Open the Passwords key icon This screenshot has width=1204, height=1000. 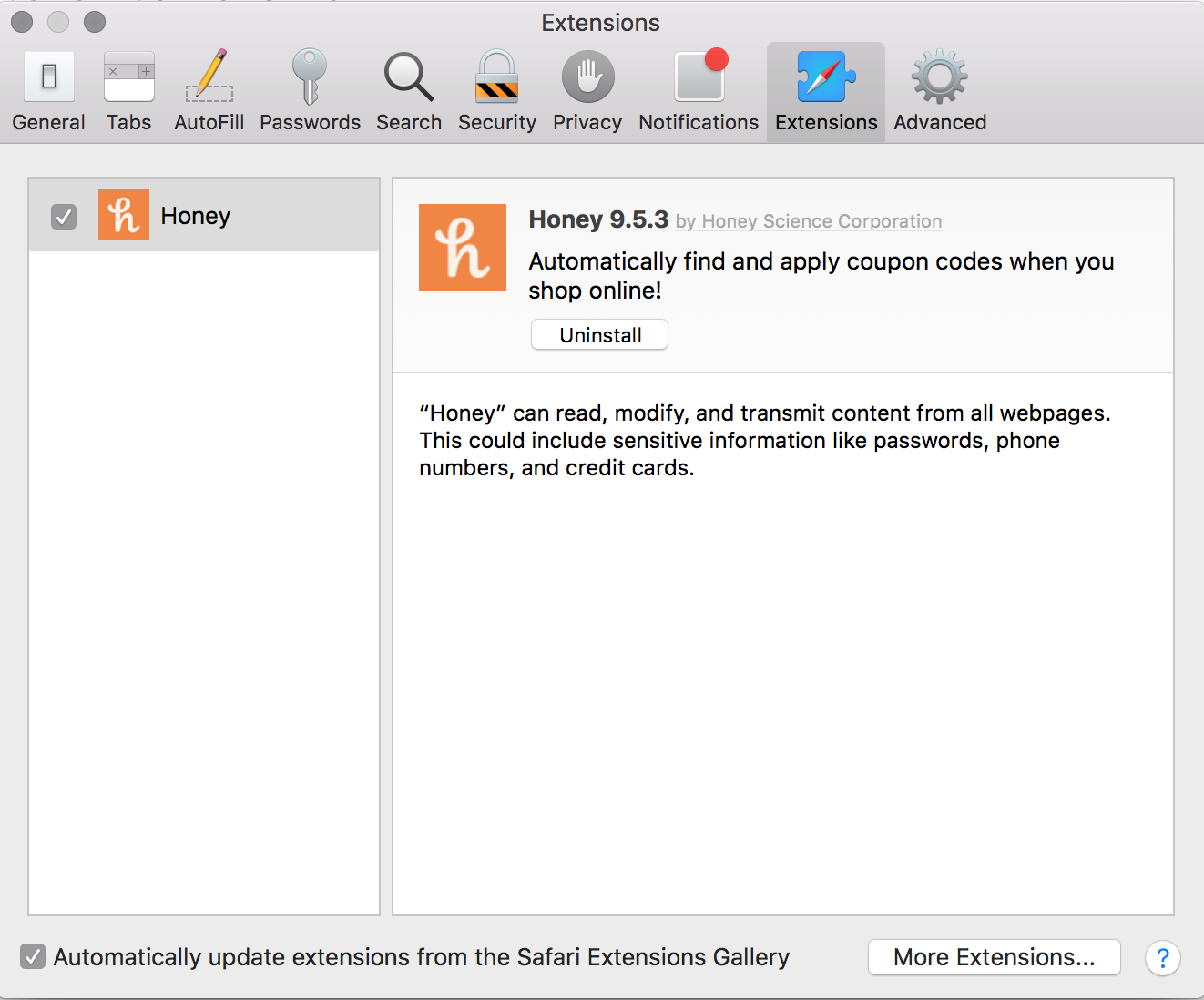tap(310, 77)
